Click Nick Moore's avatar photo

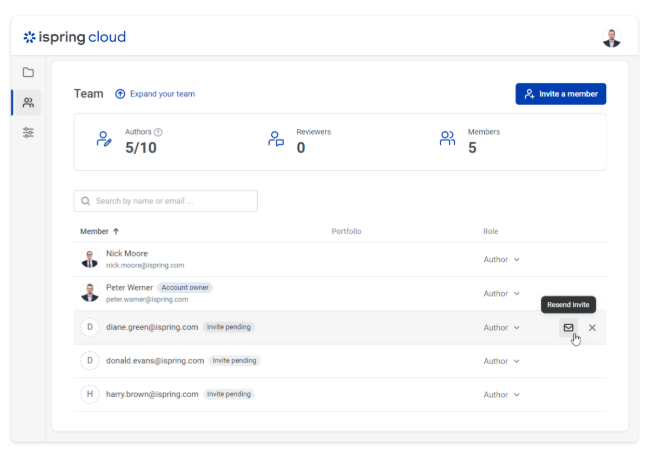click(90, 259)
